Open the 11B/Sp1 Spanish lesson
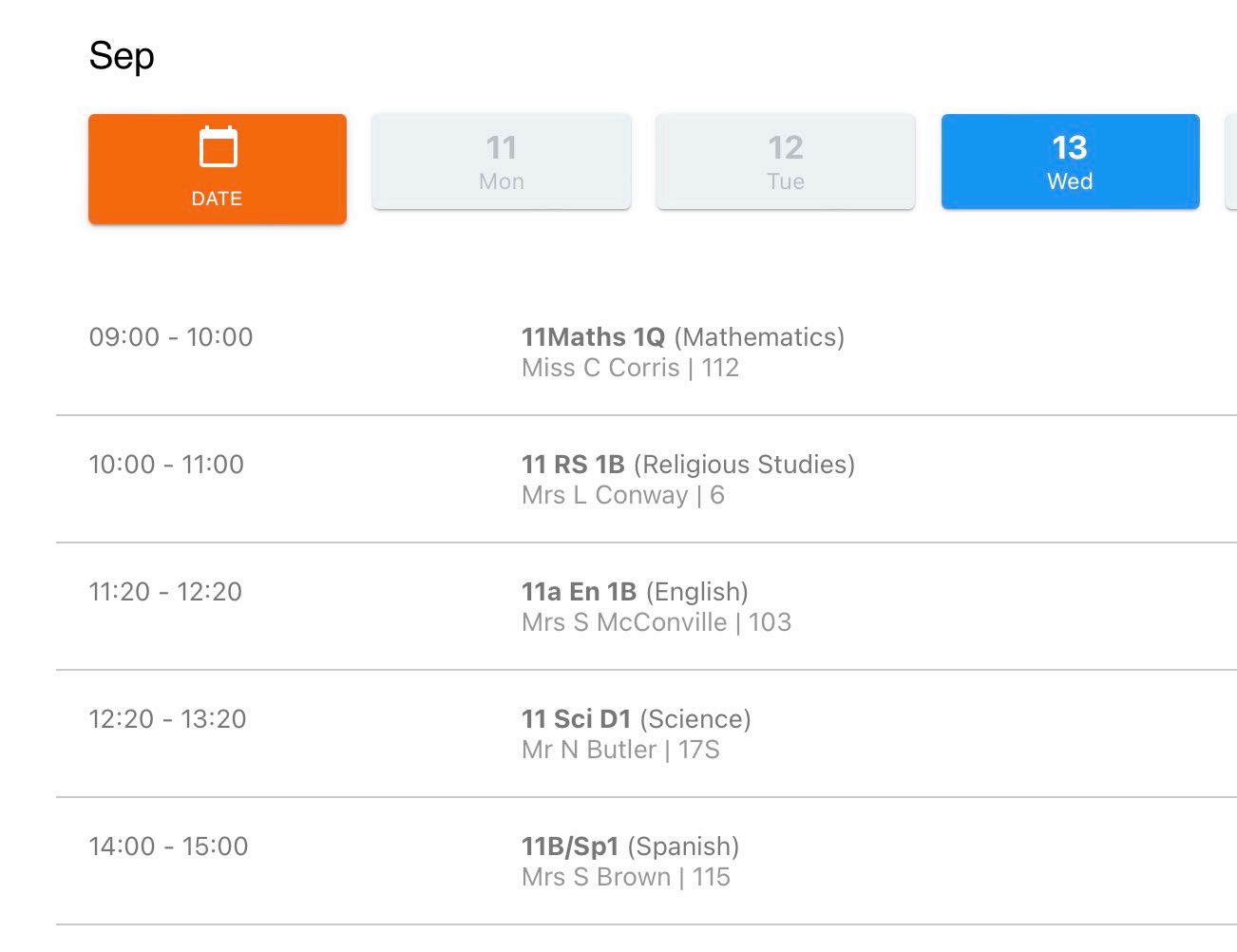Image resolution: width=1237 pixels, height=952 pixels. coord(630,847)
